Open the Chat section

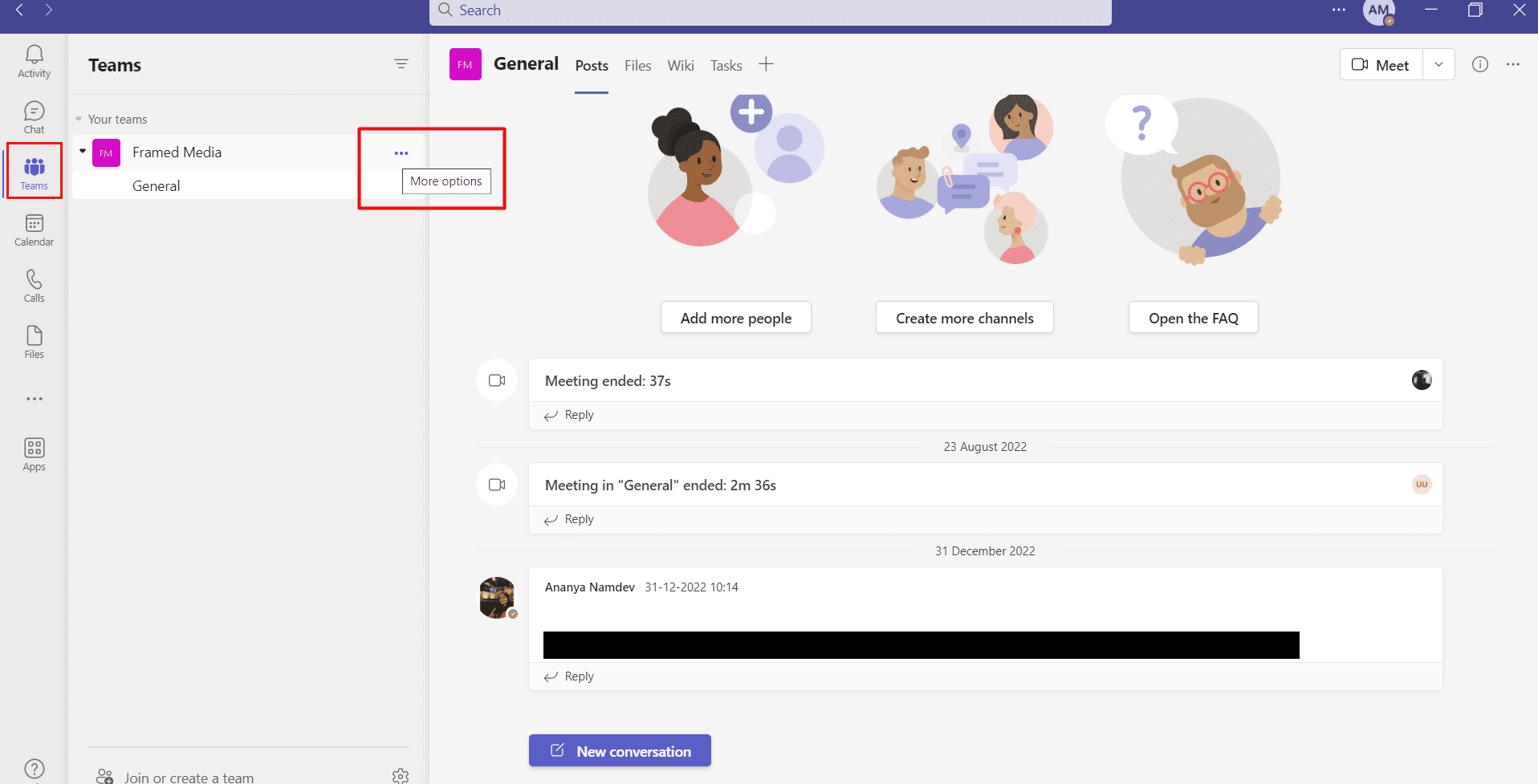(x=34, y=117)
